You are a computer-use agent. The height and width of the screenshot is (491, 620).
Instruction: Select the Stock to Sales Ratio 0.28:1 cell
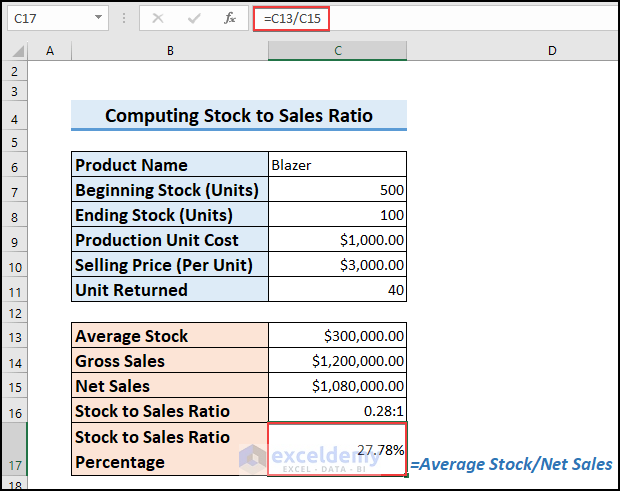point(338,411)
